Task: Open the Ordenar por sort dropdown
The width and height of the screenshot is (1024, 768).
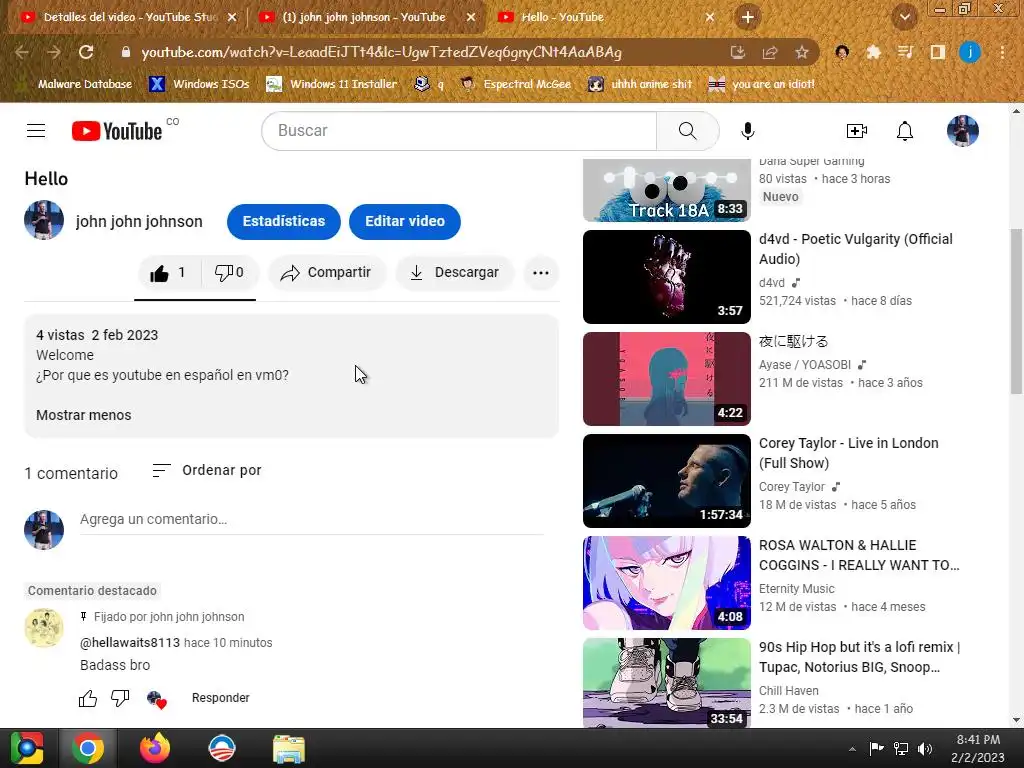Action: coord(207,470)
